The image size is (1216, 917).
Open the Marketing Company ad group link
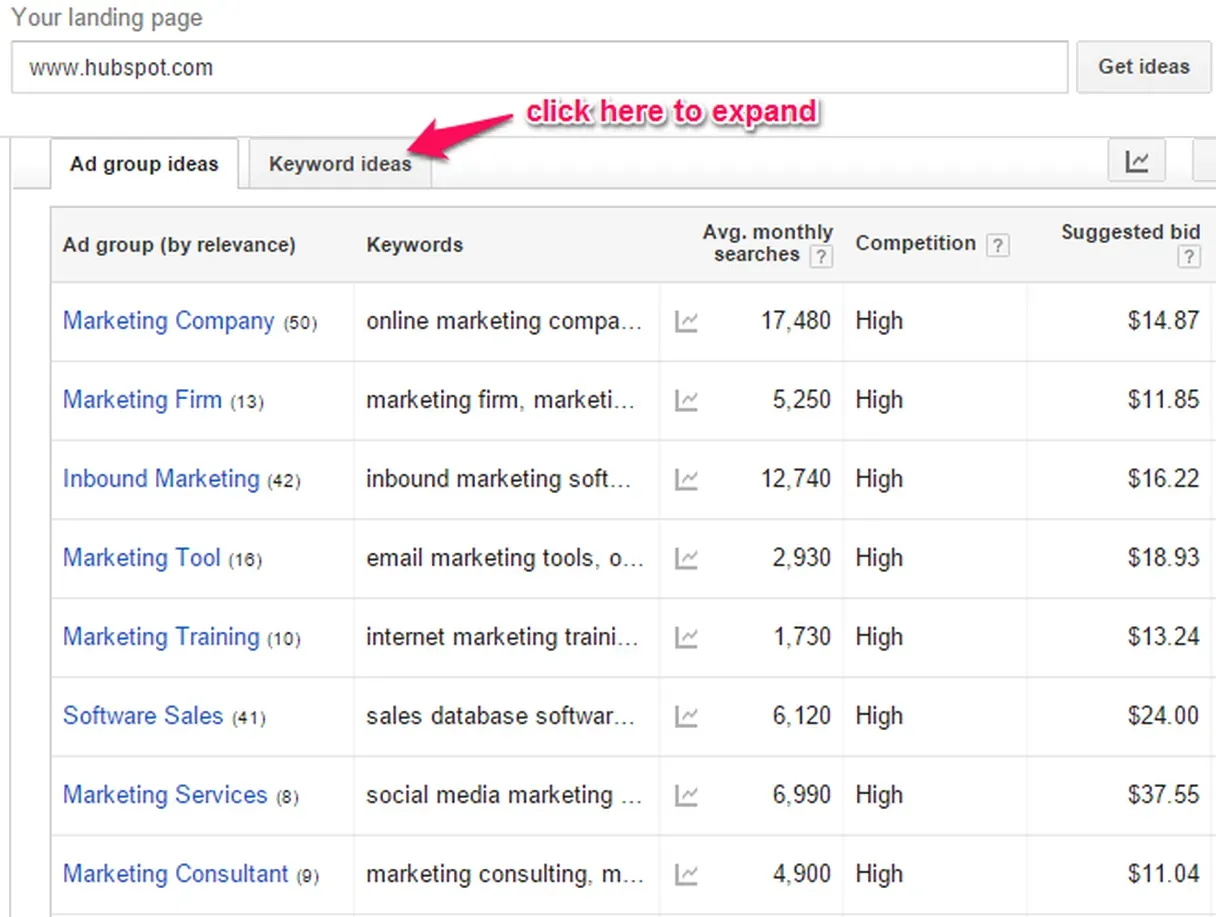pos(168,321)
